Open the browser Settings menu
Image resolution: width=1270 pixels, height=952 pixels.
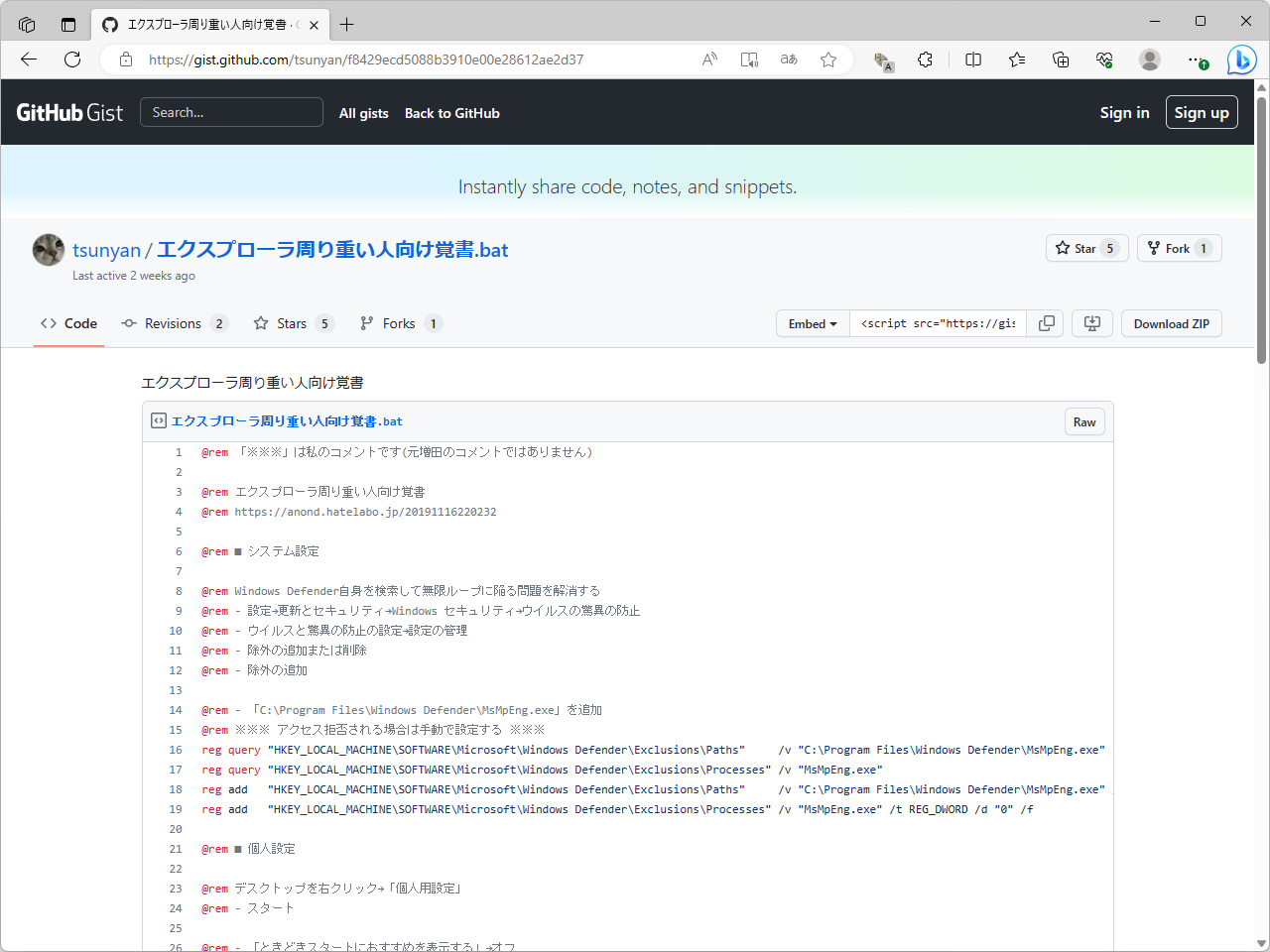1196,59
